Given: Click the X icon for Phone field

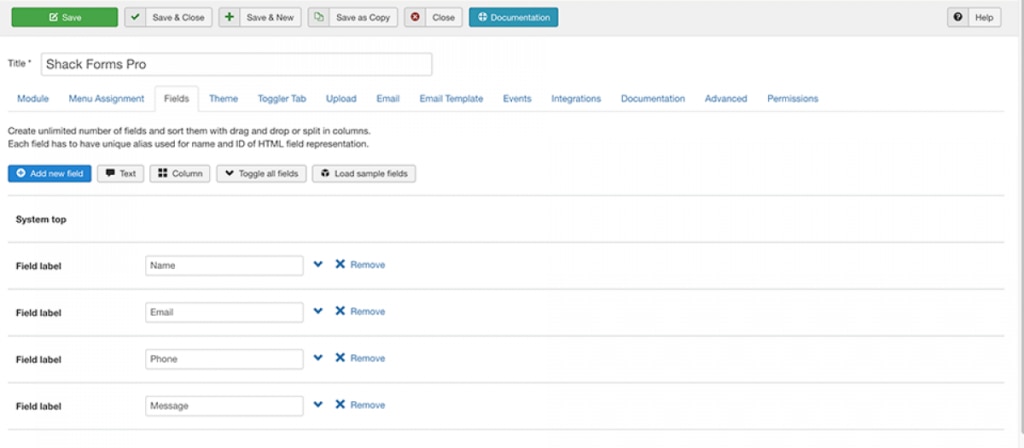Looking at the screenshot, I should (340, 358).
